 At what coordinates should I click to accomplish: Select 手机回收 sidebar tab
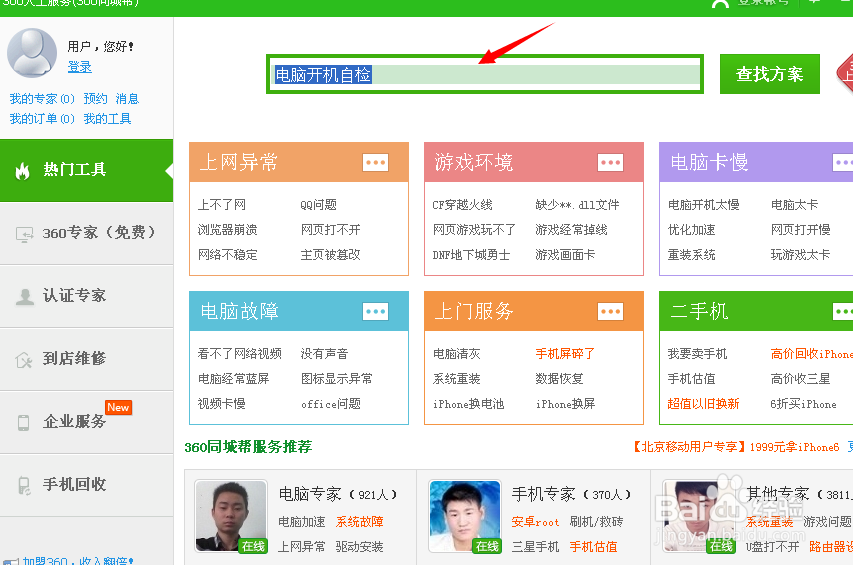tap(86, 485)
